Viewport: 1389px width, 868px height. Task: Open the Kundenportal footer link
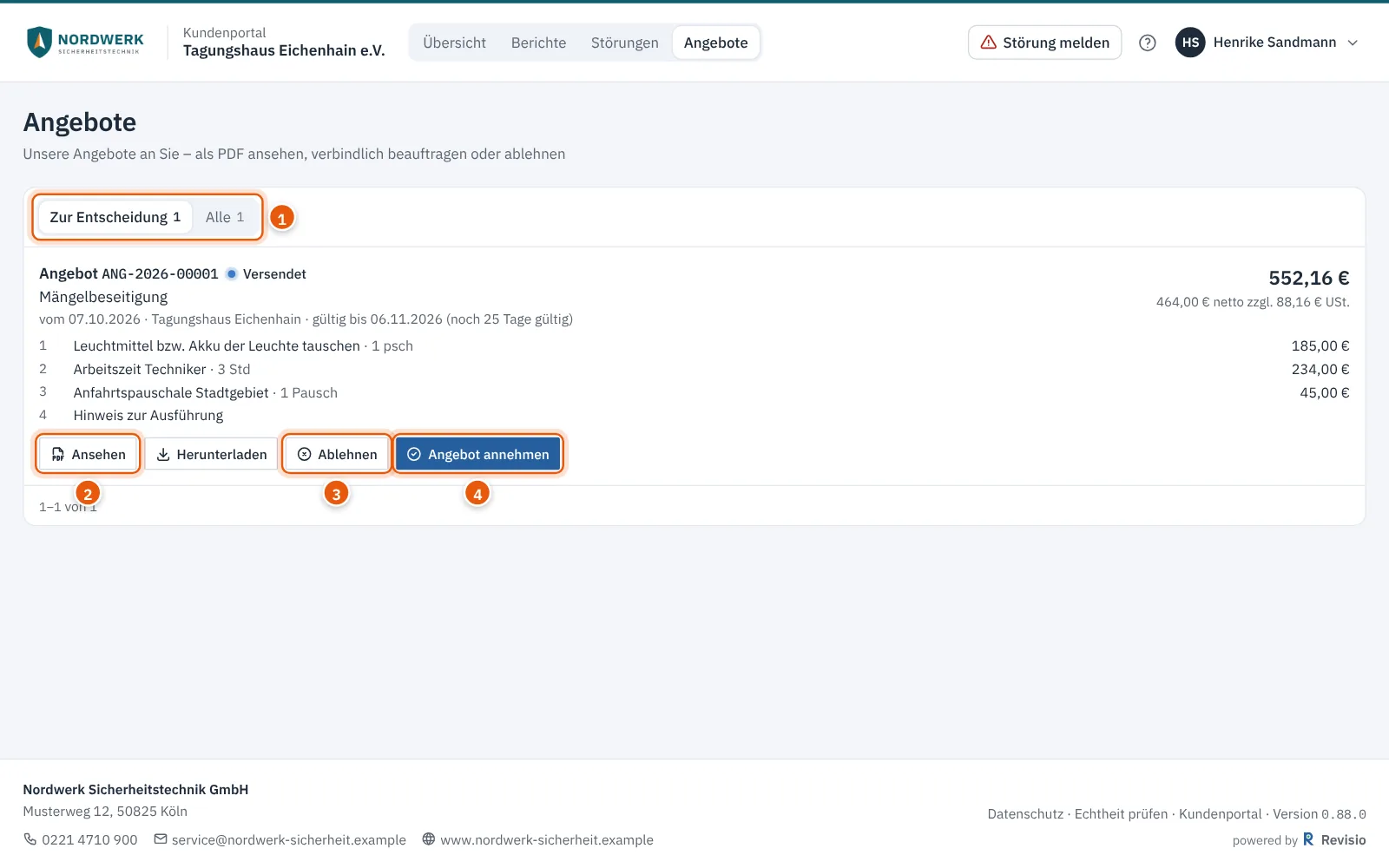click(1220, 814)
